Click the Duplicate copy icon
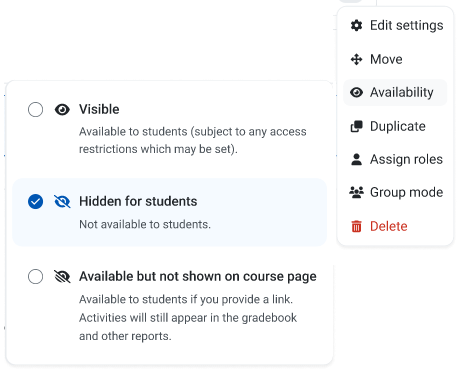This screenshot has height=369, width=464. click(356, 126)
